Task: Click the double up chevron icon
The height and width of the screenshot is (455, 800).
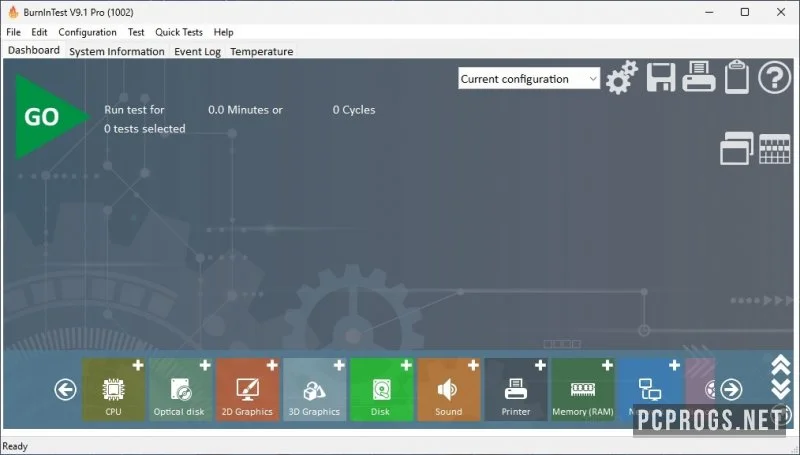Action: click(x=781, y=366)
